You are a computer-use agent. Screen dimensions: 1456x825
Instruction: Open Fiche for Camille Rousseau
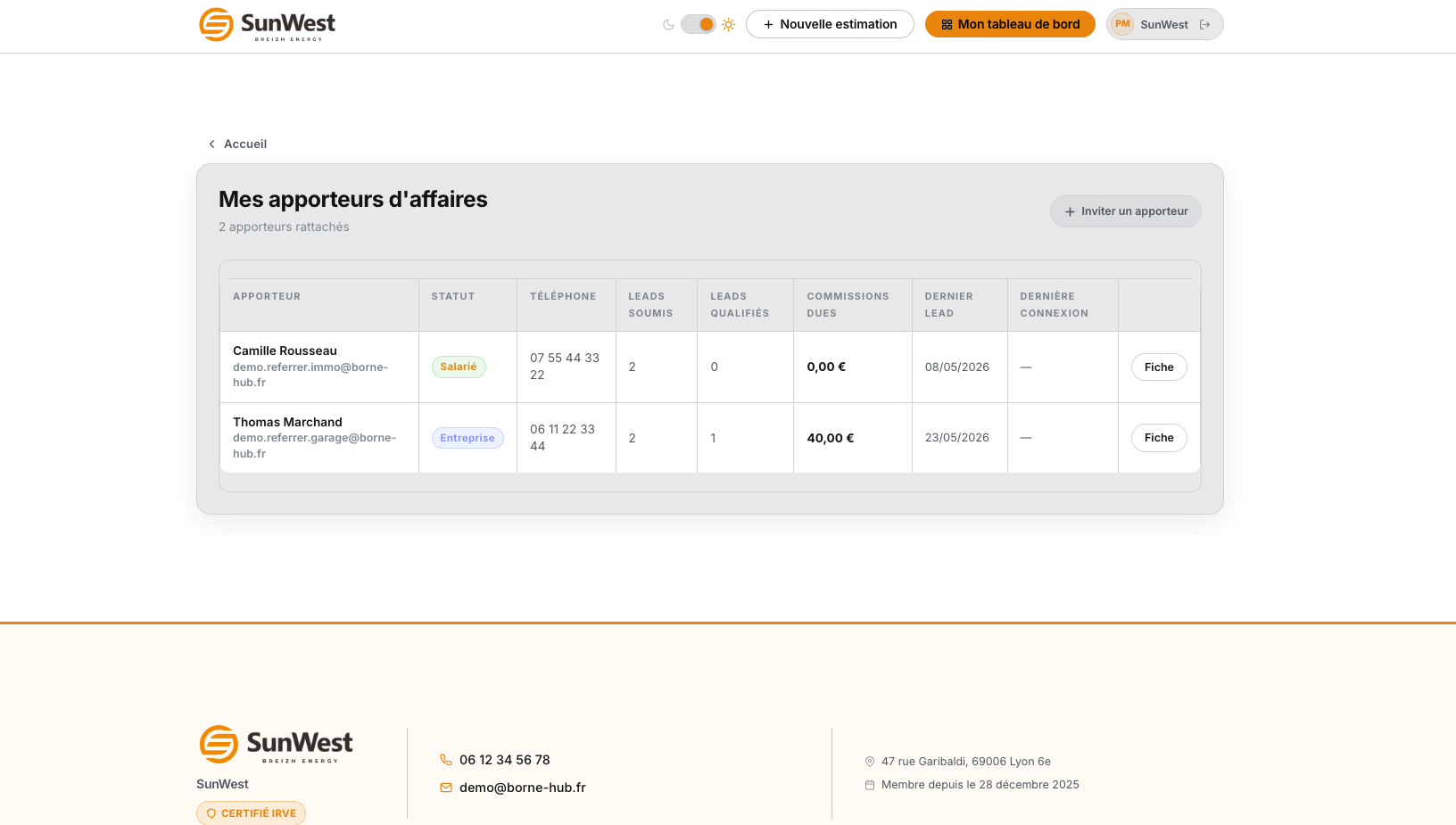(x=1159, y=367)
